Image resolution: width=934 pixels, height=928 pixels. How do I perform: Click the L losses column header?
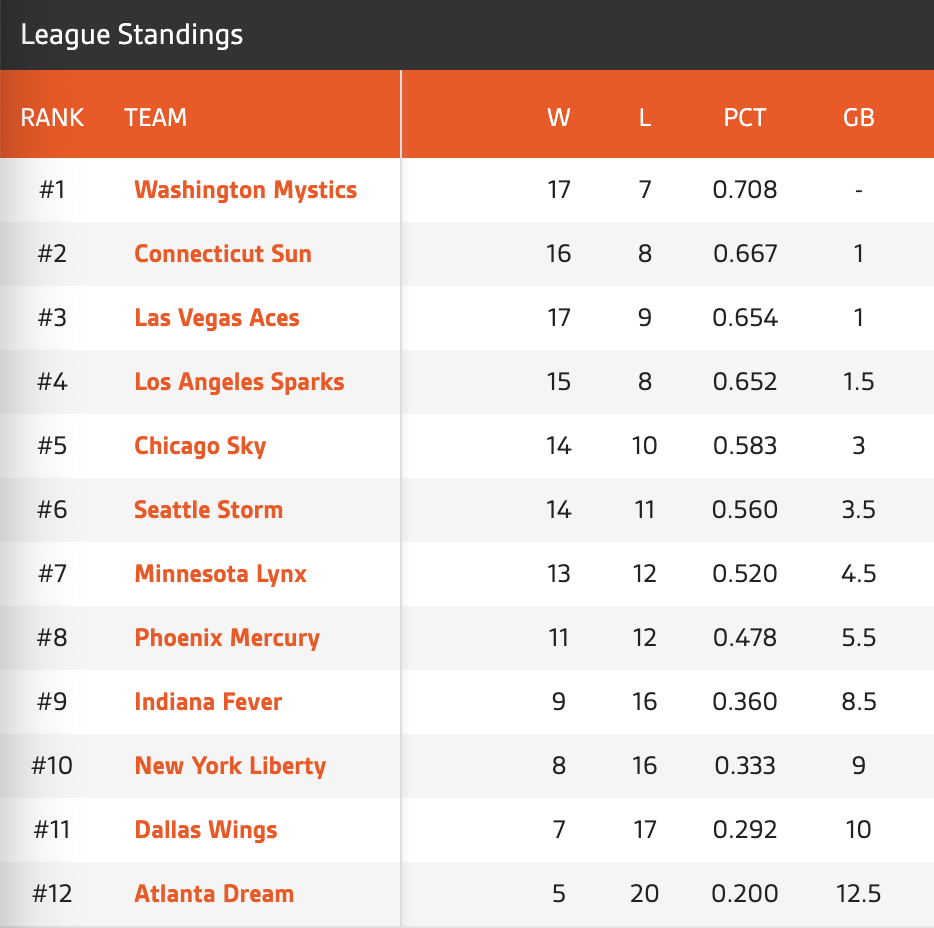[645, 117]
